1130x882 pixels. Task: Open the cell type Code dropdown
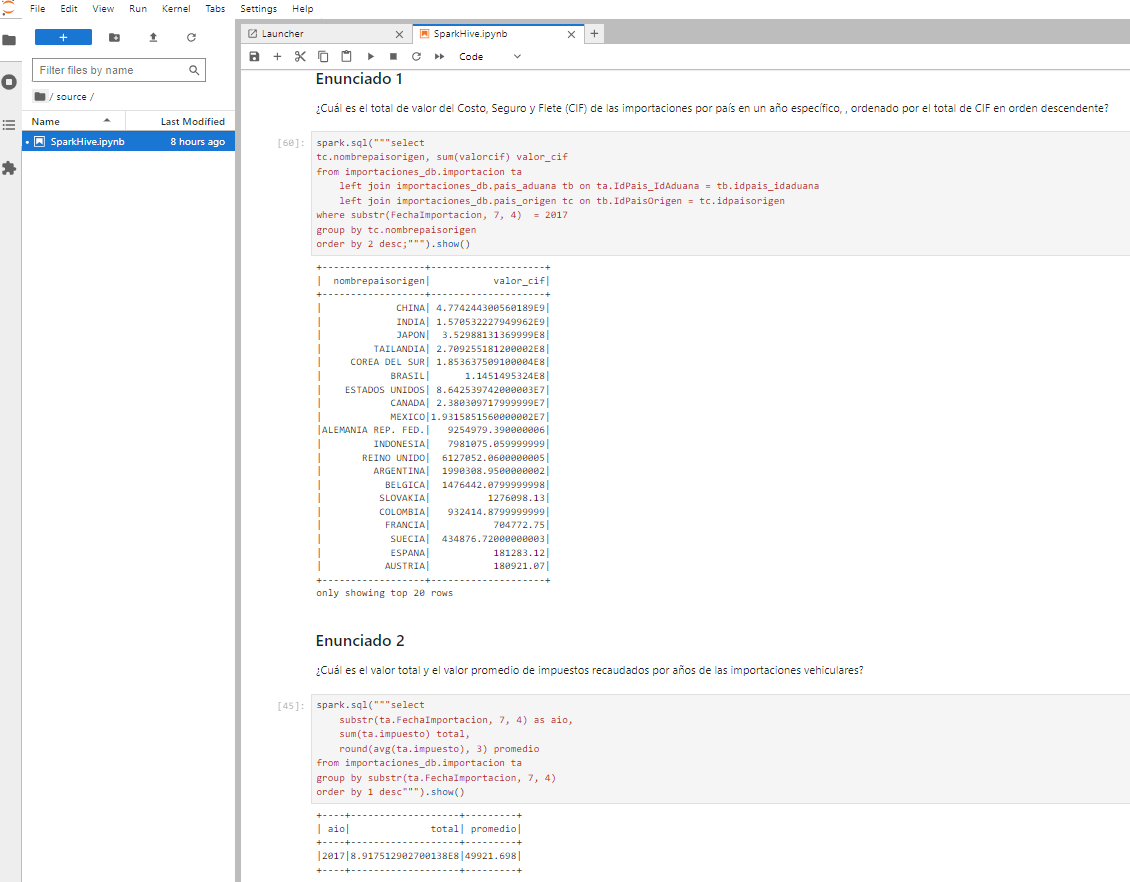pyautogui.click(x=490, y=57)
